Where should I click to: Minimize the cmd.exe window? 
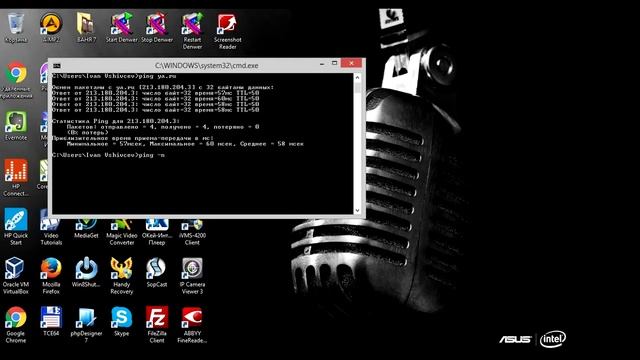[322, 63]
